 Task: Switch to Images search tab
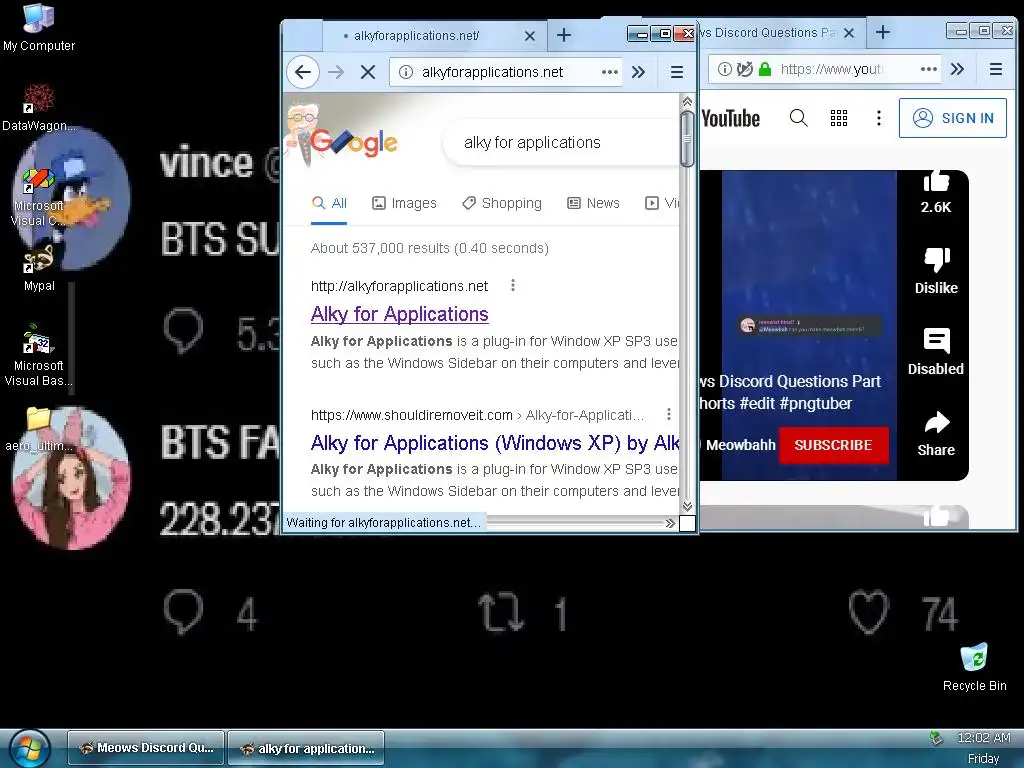coord(404,203)
